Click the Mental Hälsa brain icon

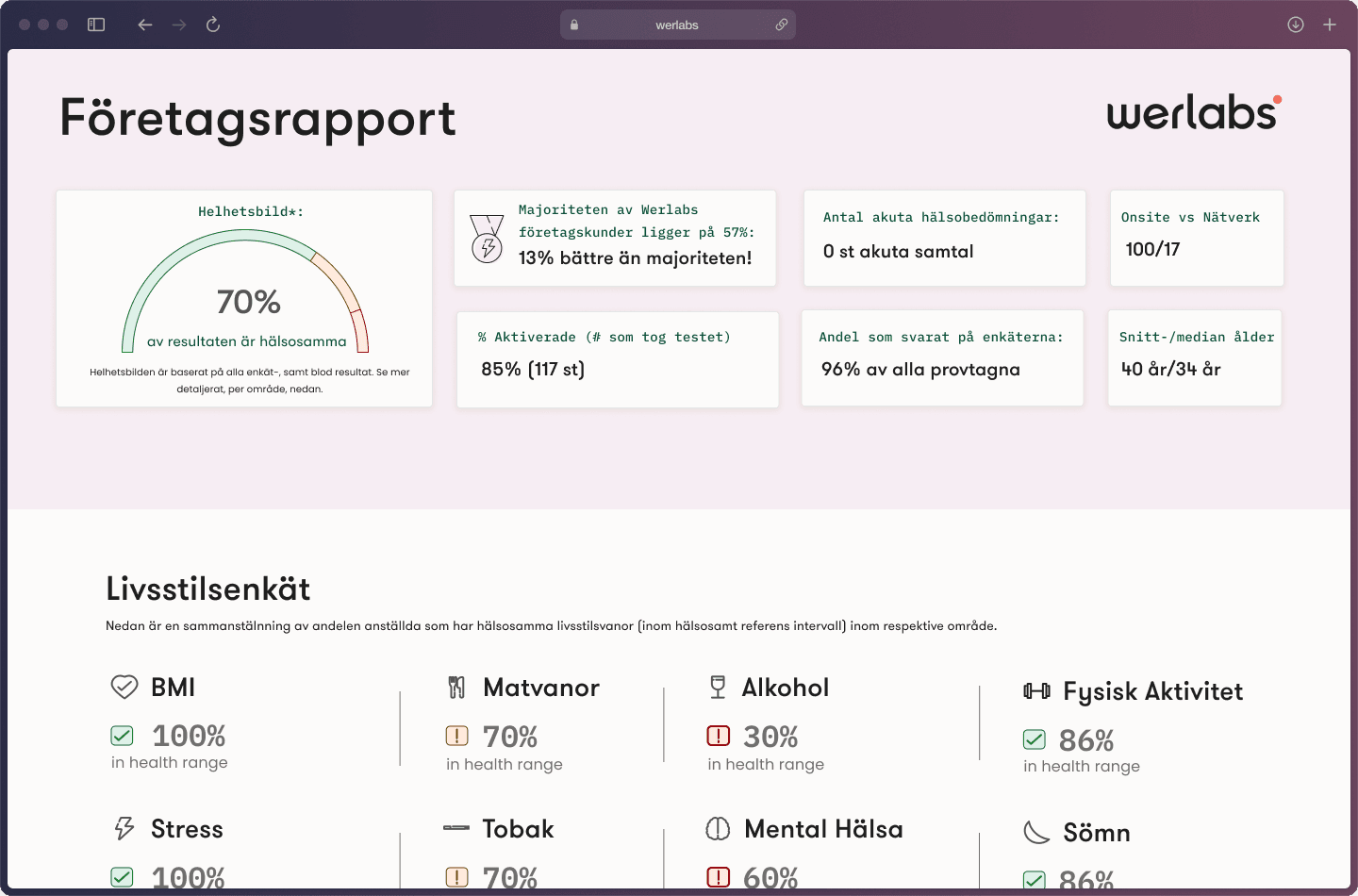718,829
